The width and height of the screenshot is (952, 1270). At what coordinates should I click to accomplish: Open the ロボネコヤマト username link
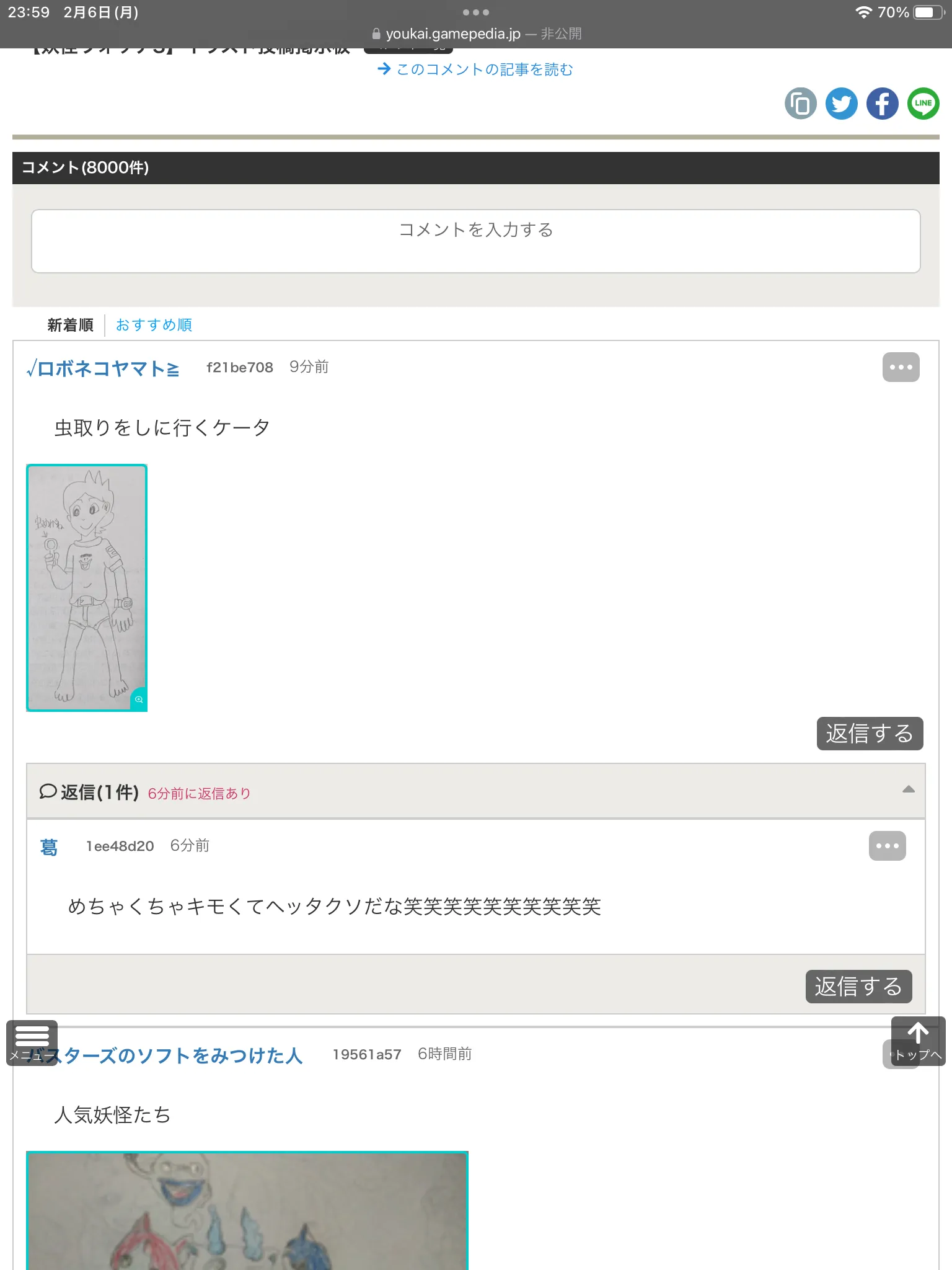[103, 368]
